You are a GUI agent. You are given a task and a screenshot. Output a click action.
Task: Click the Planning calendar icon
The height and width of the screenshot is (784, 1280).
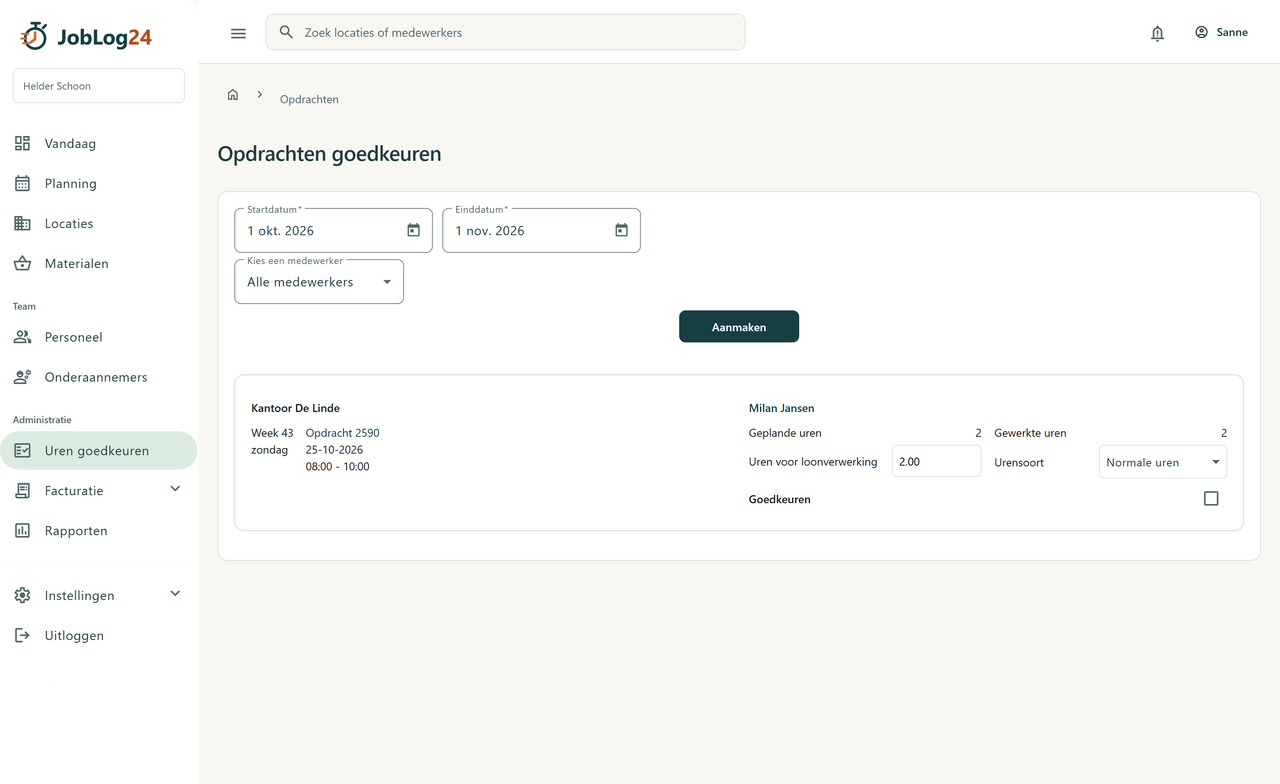22,183
